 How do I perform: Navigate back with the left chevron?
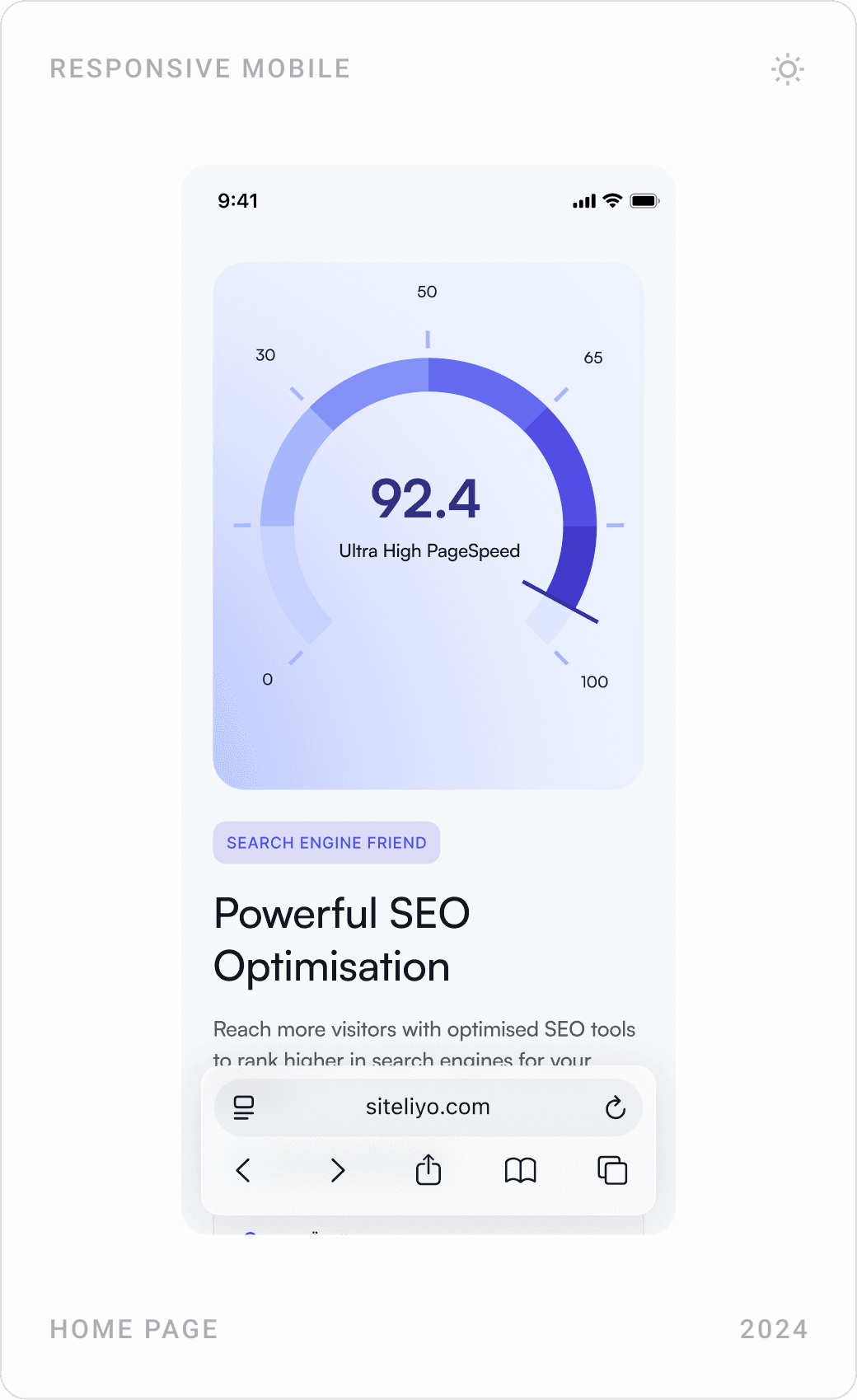242,1170
